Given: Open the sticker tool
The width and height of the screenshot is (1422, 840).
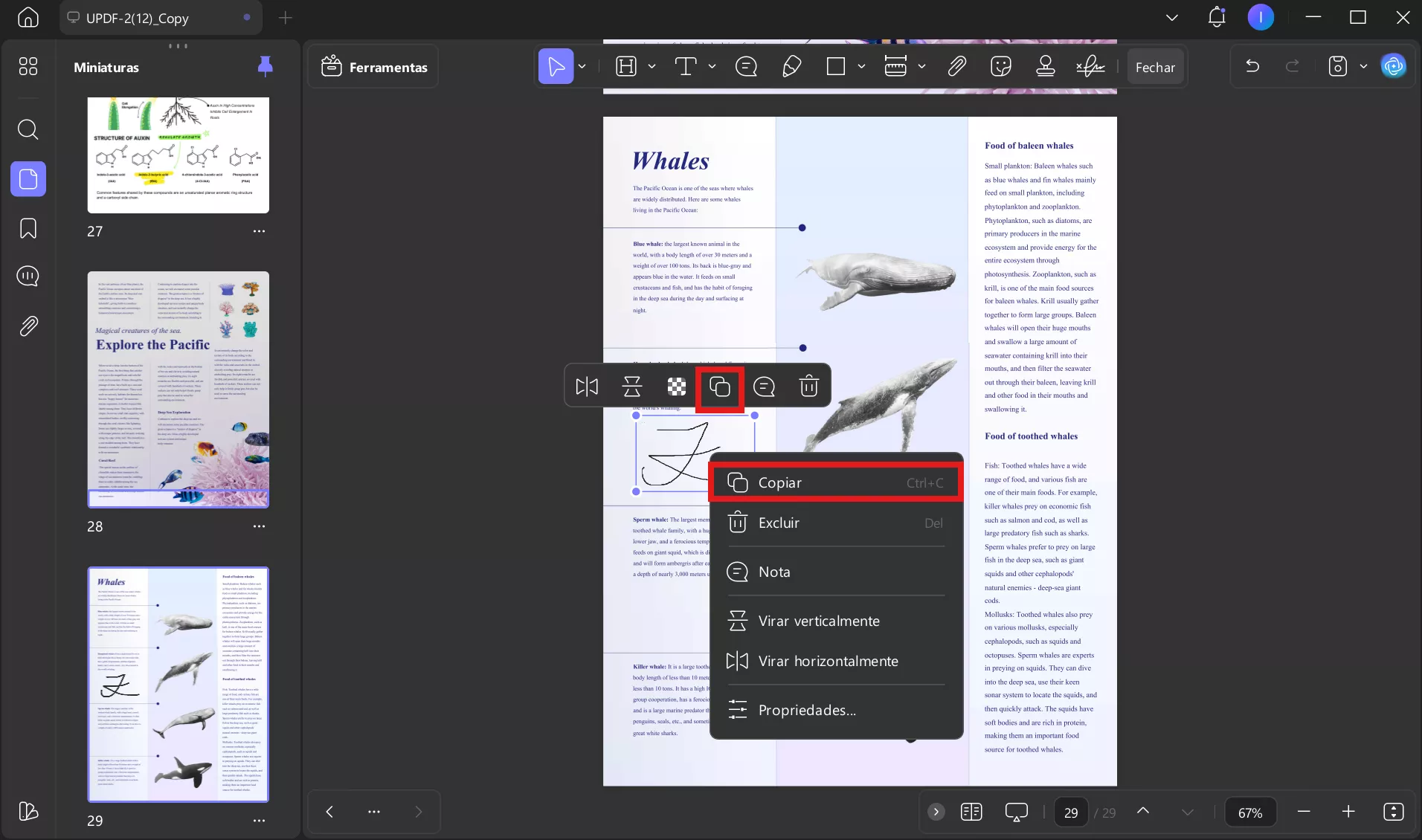Looking at the screenshot, I should coord(1000,66).
